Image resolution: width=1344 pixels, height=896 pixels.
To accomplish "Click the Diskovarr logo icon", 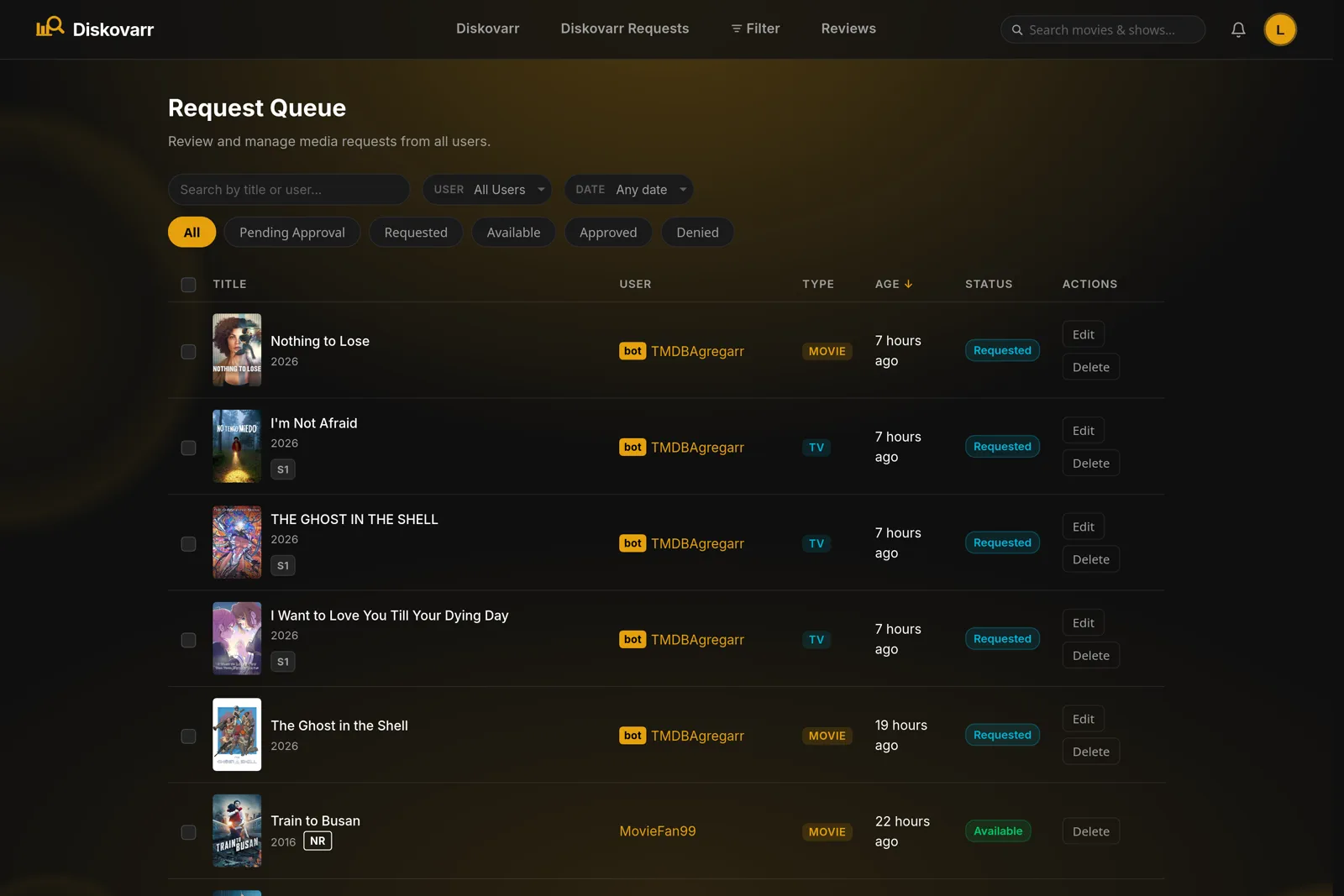I will 50,27.
